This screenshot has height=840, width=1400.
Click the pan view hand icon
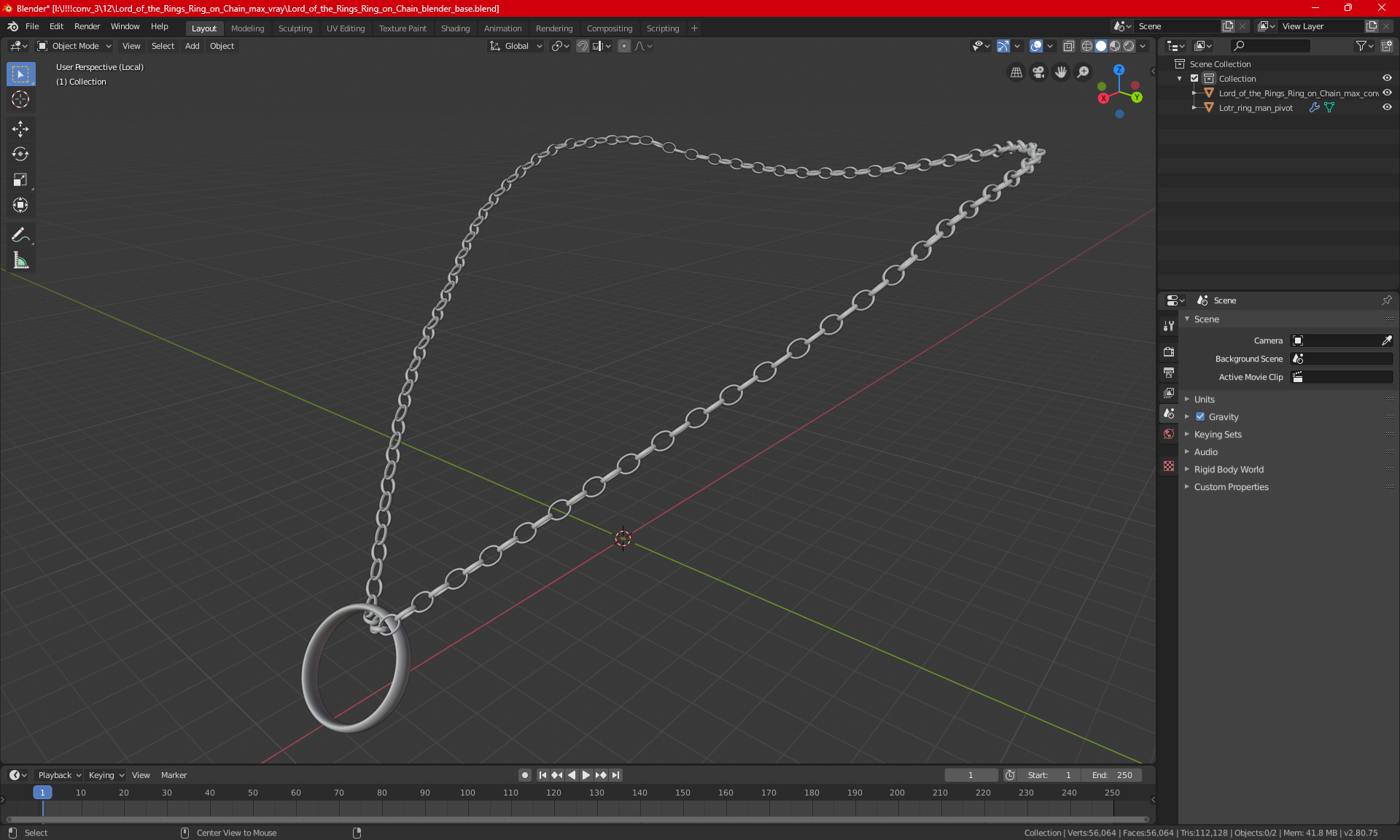[x=1061, y=72]
